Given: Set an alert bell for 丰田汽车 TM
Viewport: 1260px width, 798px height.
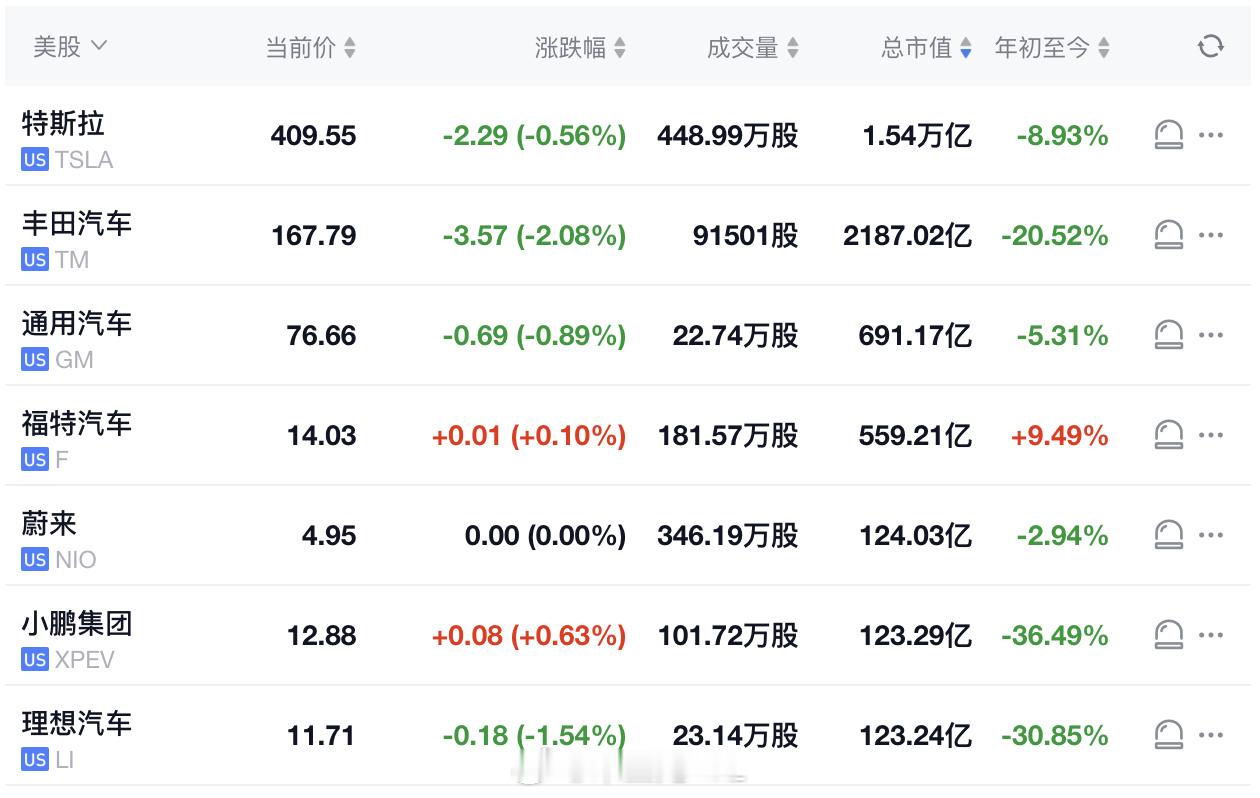Looking at the screenshot, I should coord(1168,235).
